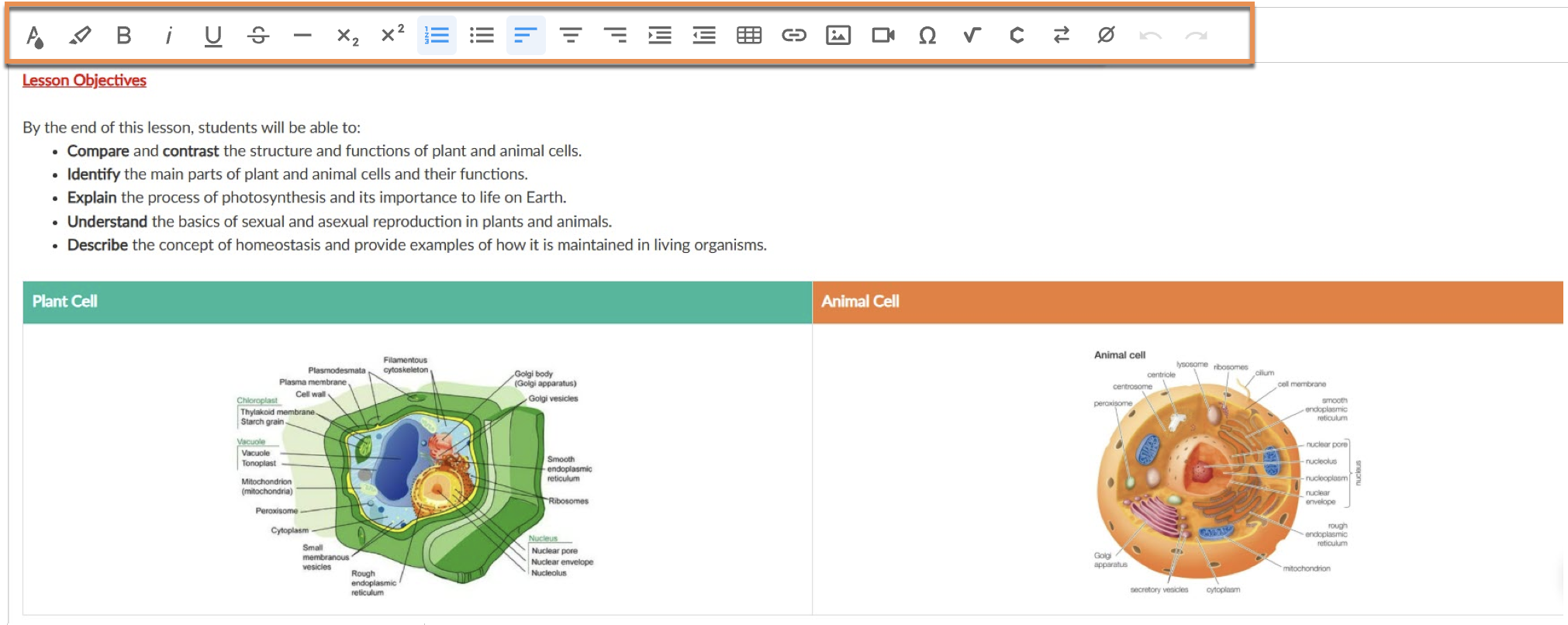Image resolution: width=1568 pixels, height=625 pixels.
Task: Toggle italic formatting
Action: 168,36
